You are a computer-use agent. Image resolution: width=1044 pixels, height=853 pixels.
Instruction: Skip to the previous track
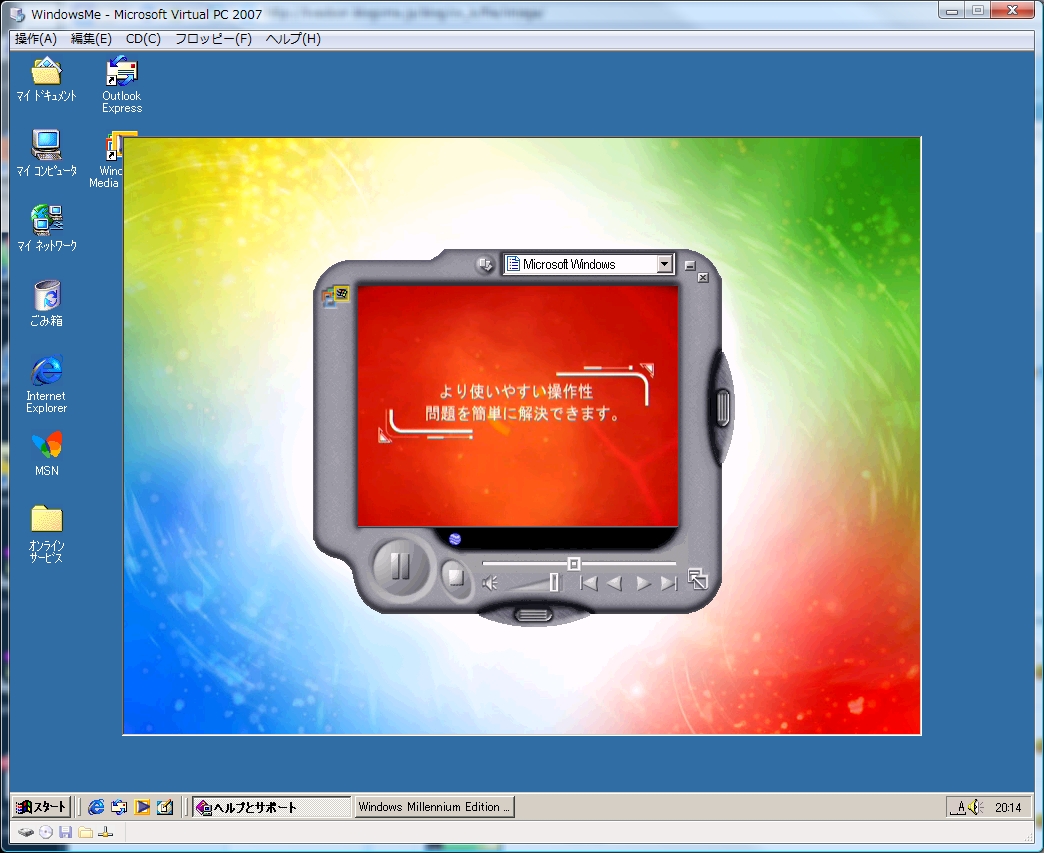(x=588, y=583)
